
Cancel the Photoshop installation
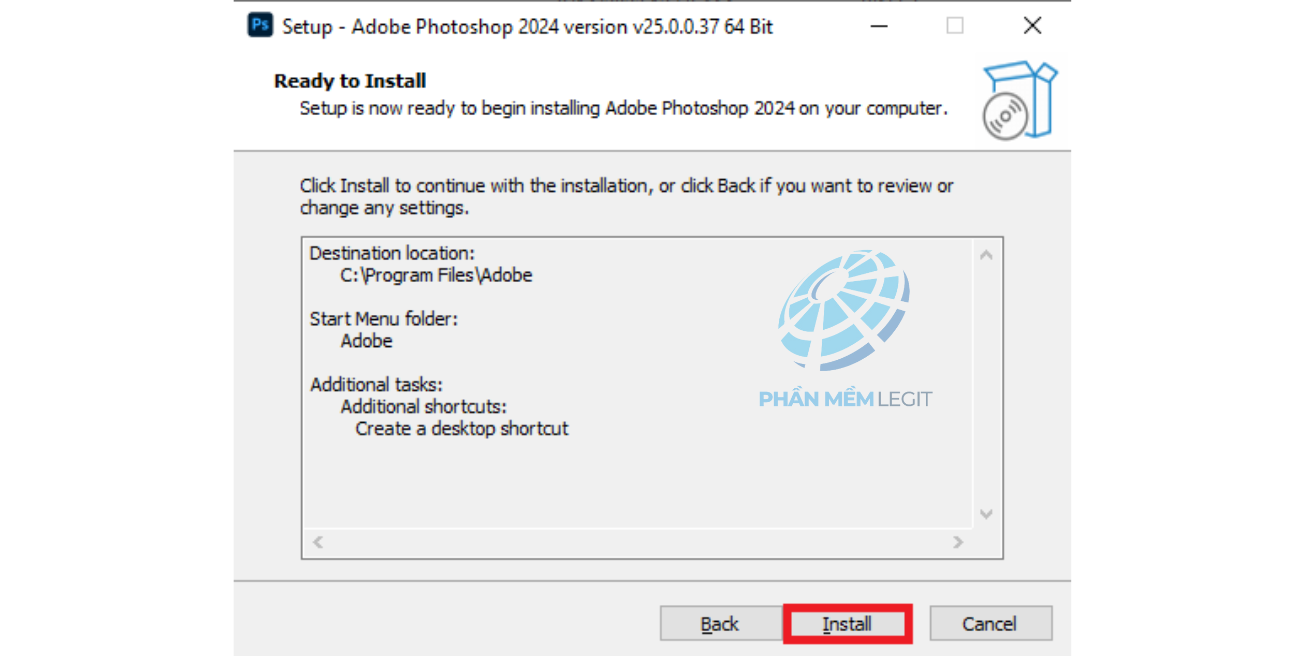(989, 624)
